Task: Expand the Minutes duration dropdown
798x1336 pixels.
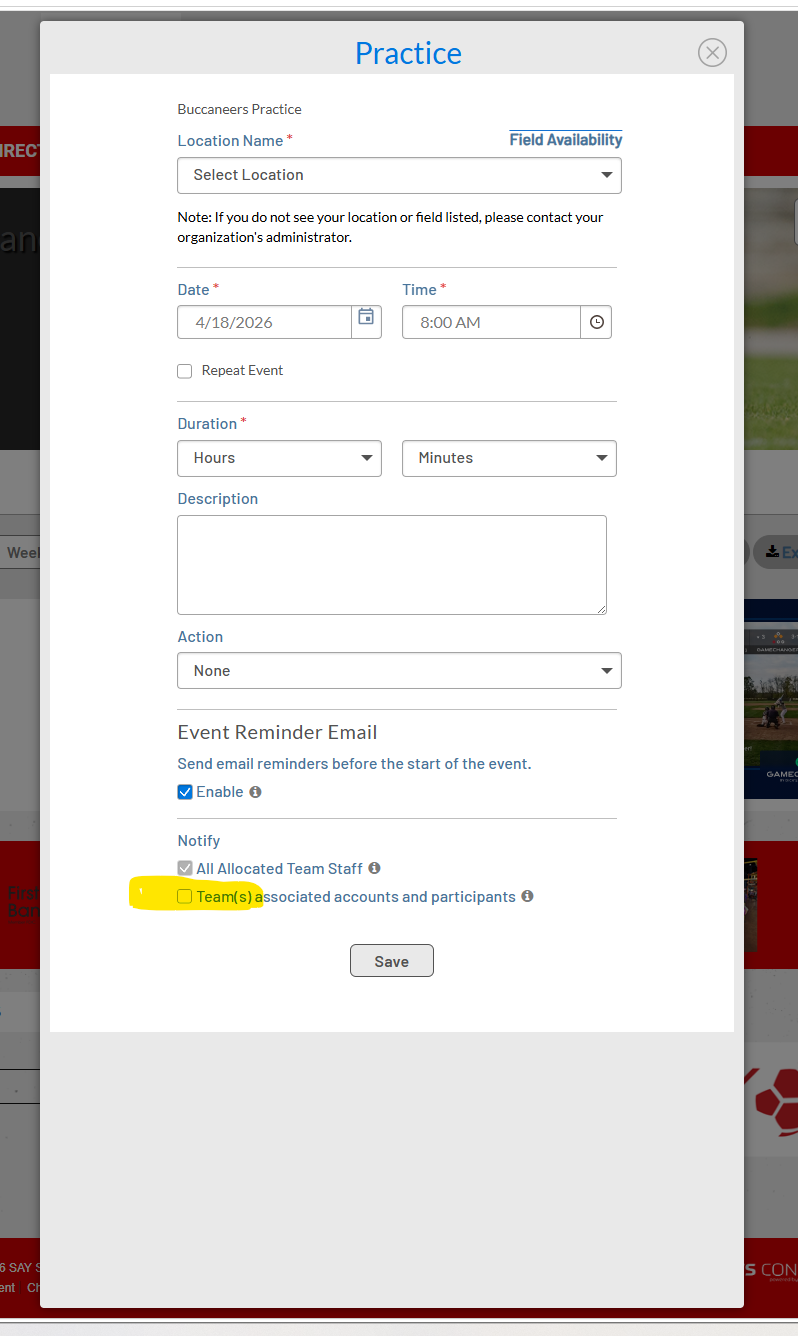Action: tap(509, 458)
